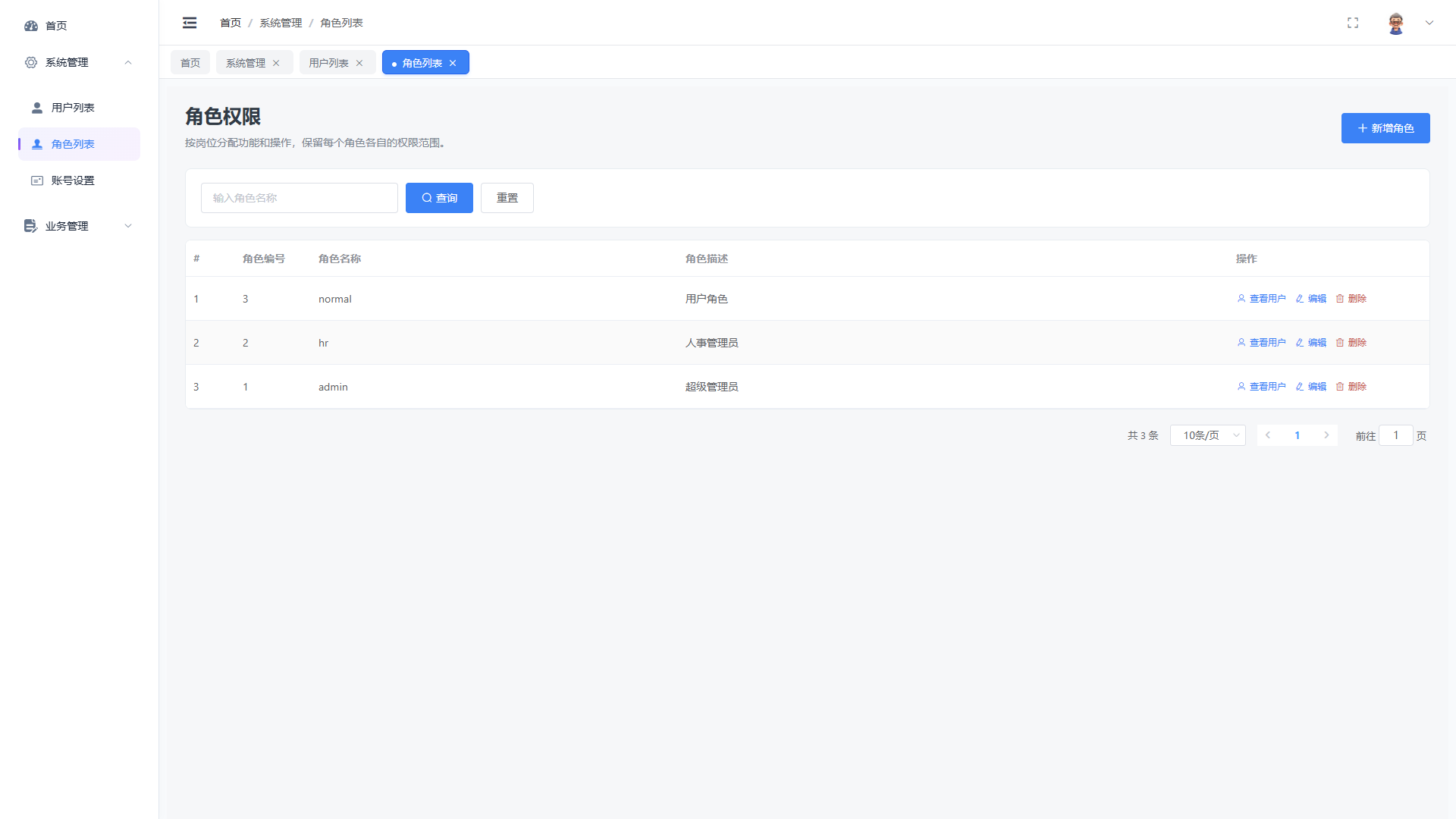Go to next page arrow
This screenshot has width=1456, height=819.
click(x=1326, y=435)
